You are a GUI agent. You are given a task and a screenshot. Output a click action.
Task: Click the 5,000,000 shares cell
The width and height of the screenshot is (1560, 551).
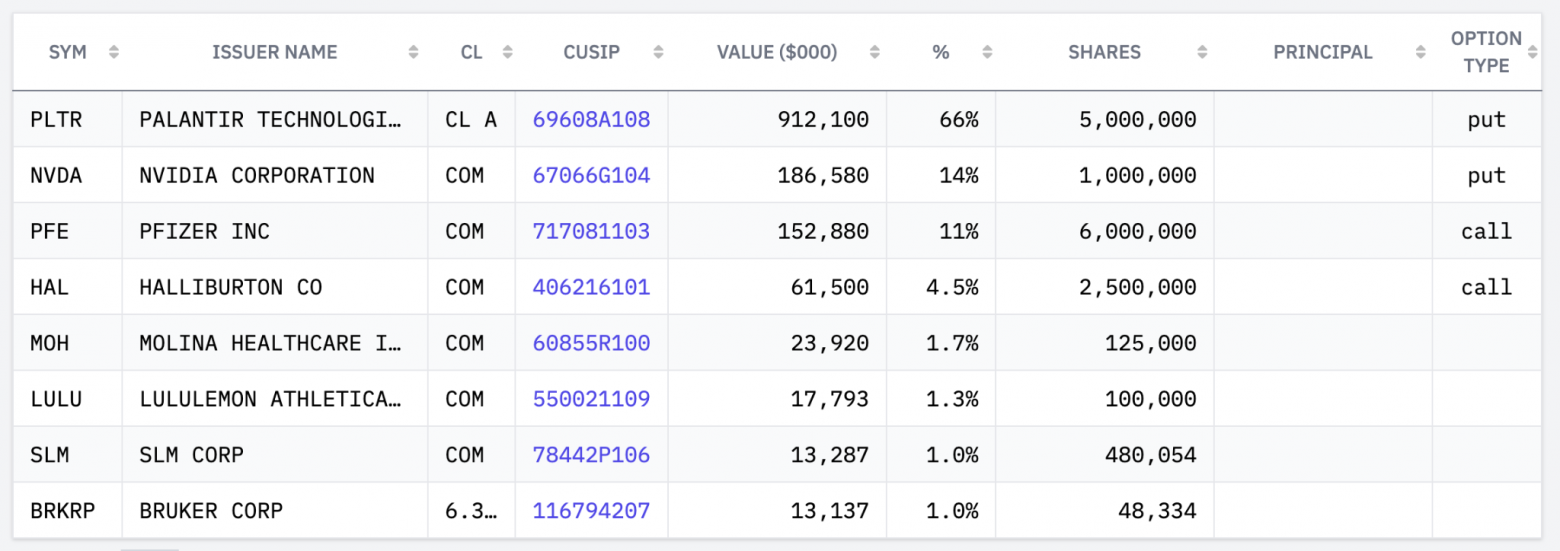(1105, 119)
